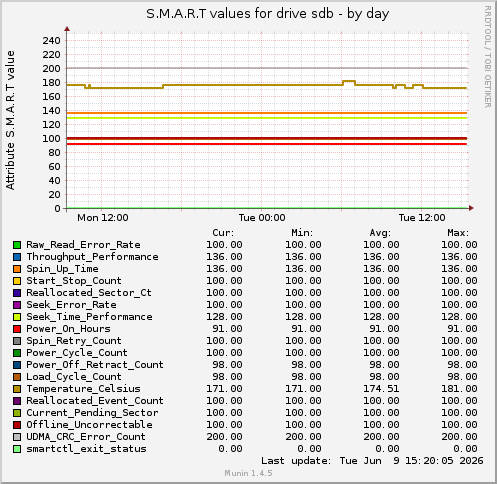Click the Max: column header
Viewport: 497px width, 484px height.
coord(458,233)
